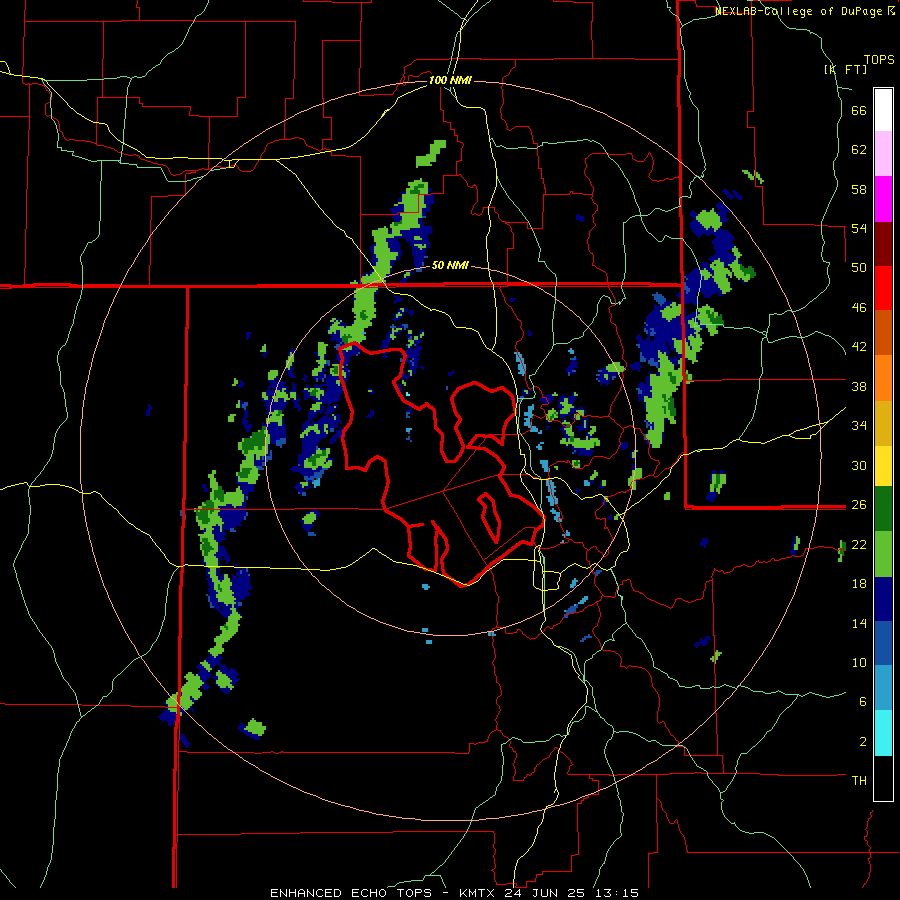Click the legend value "14"

click(x=859, y=623)
